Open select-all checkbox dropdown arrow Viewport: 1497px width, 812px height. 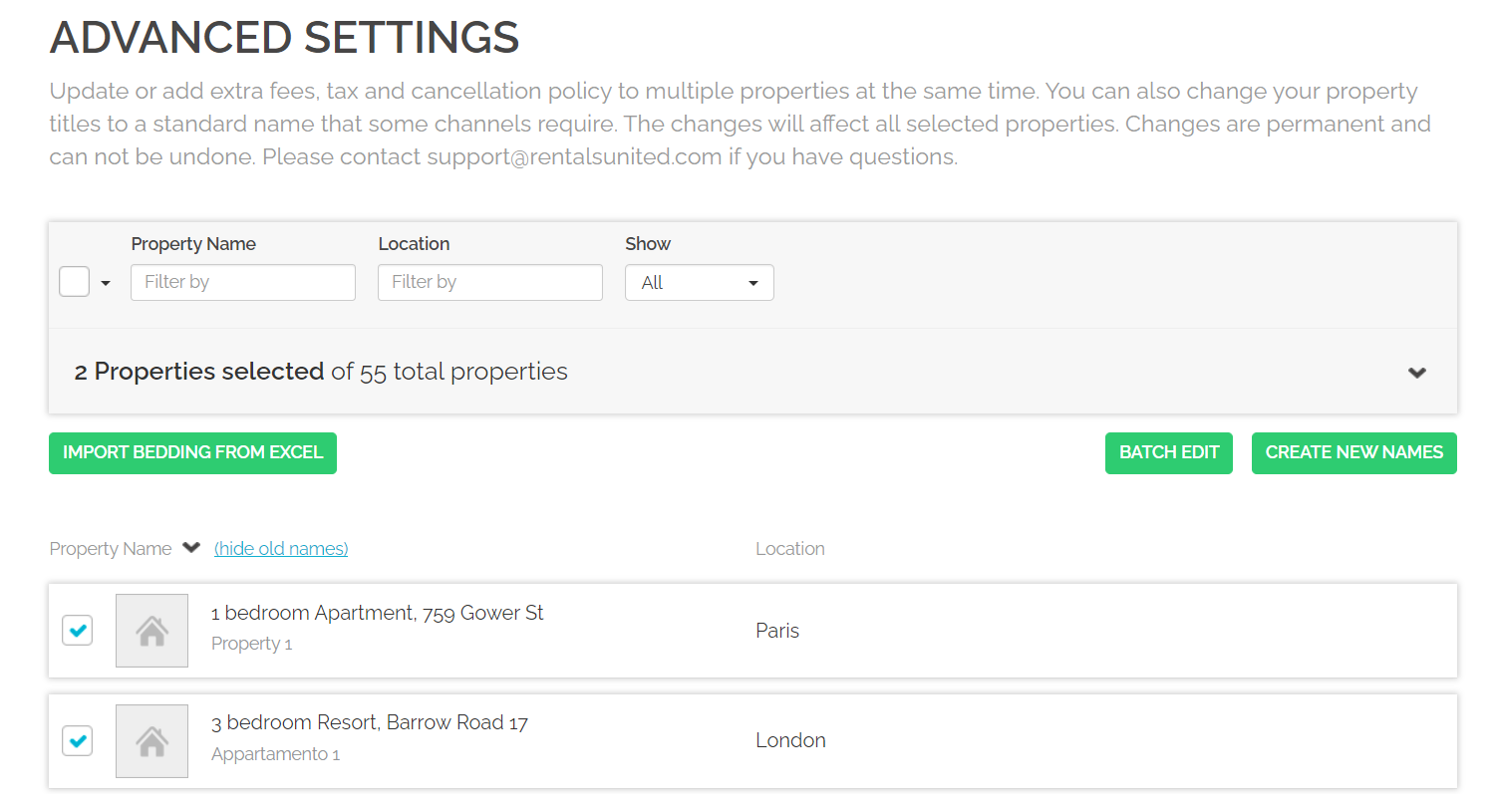click(x=106, y=283)
